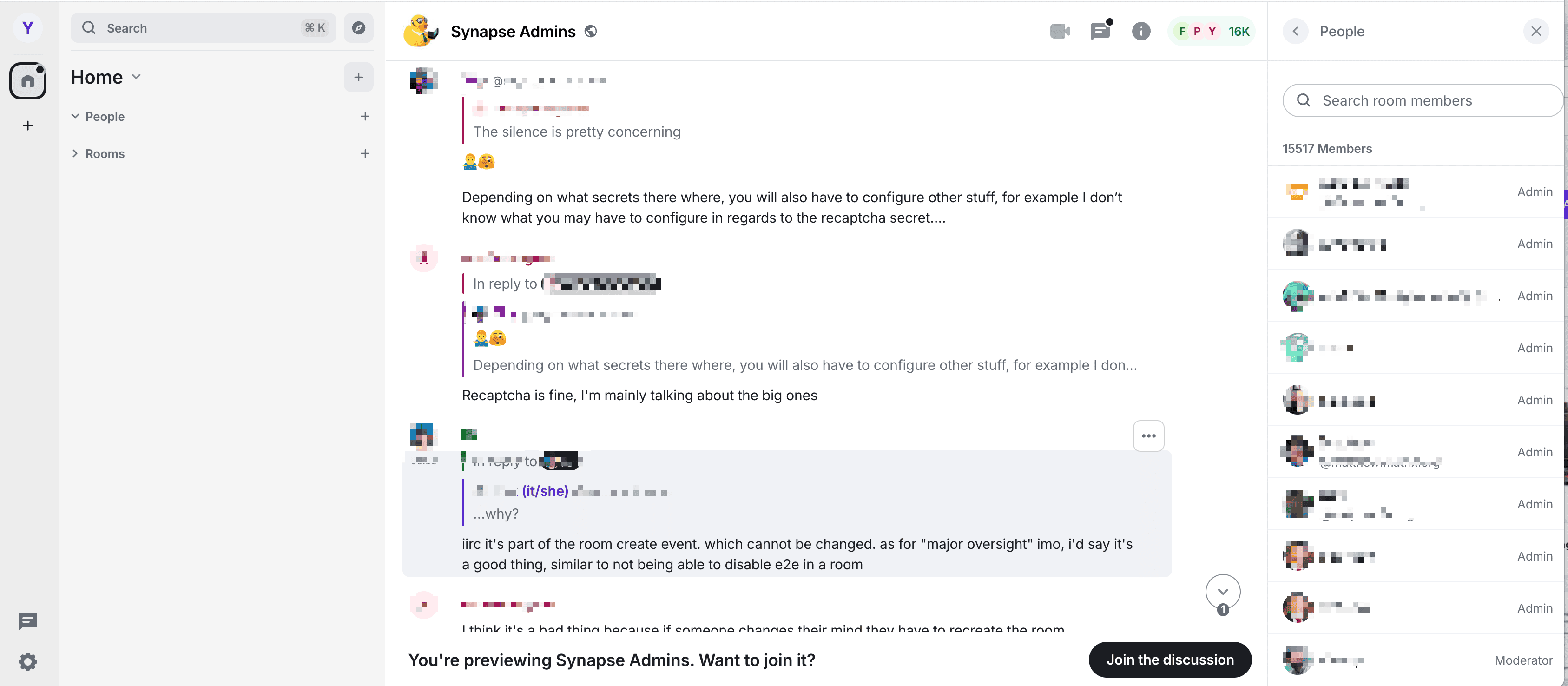1568x686 pixels.
Task: Jump to latest message arrow
Action: (x=1222, y=592)
